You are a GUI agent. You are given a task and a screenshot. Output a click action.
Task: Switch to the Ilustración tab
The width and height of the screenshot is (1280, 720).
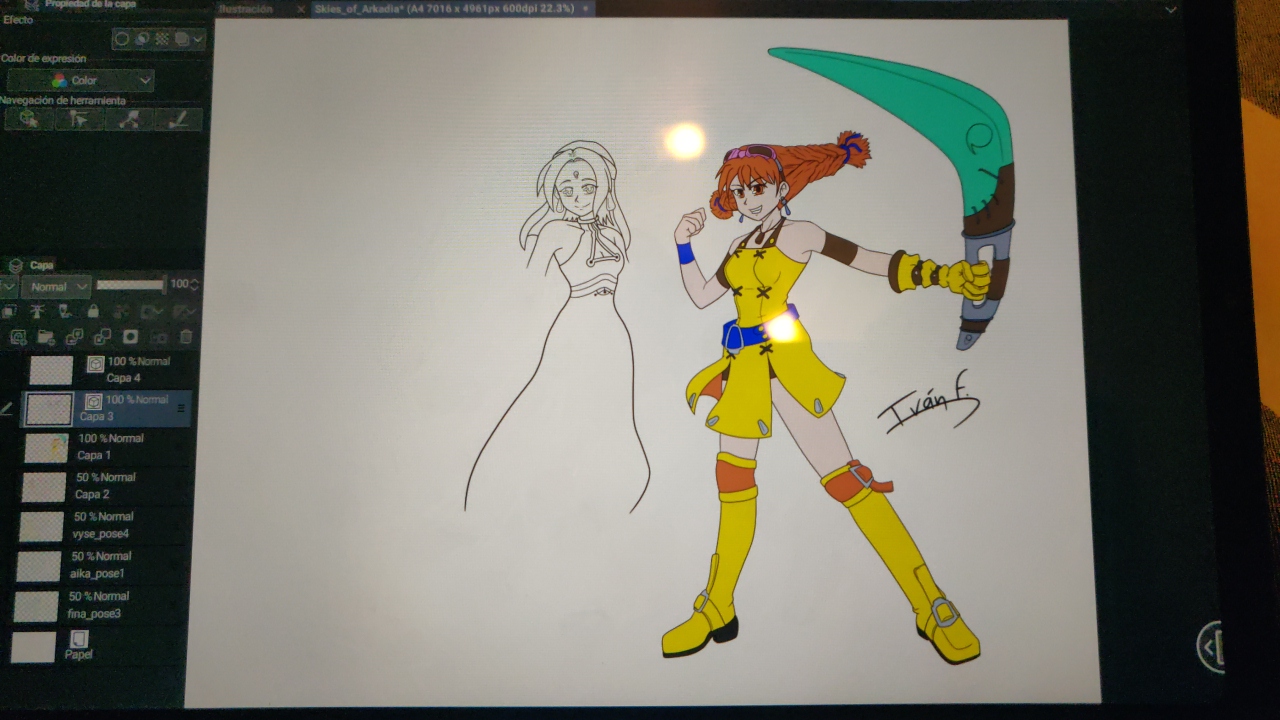point(246,8)
